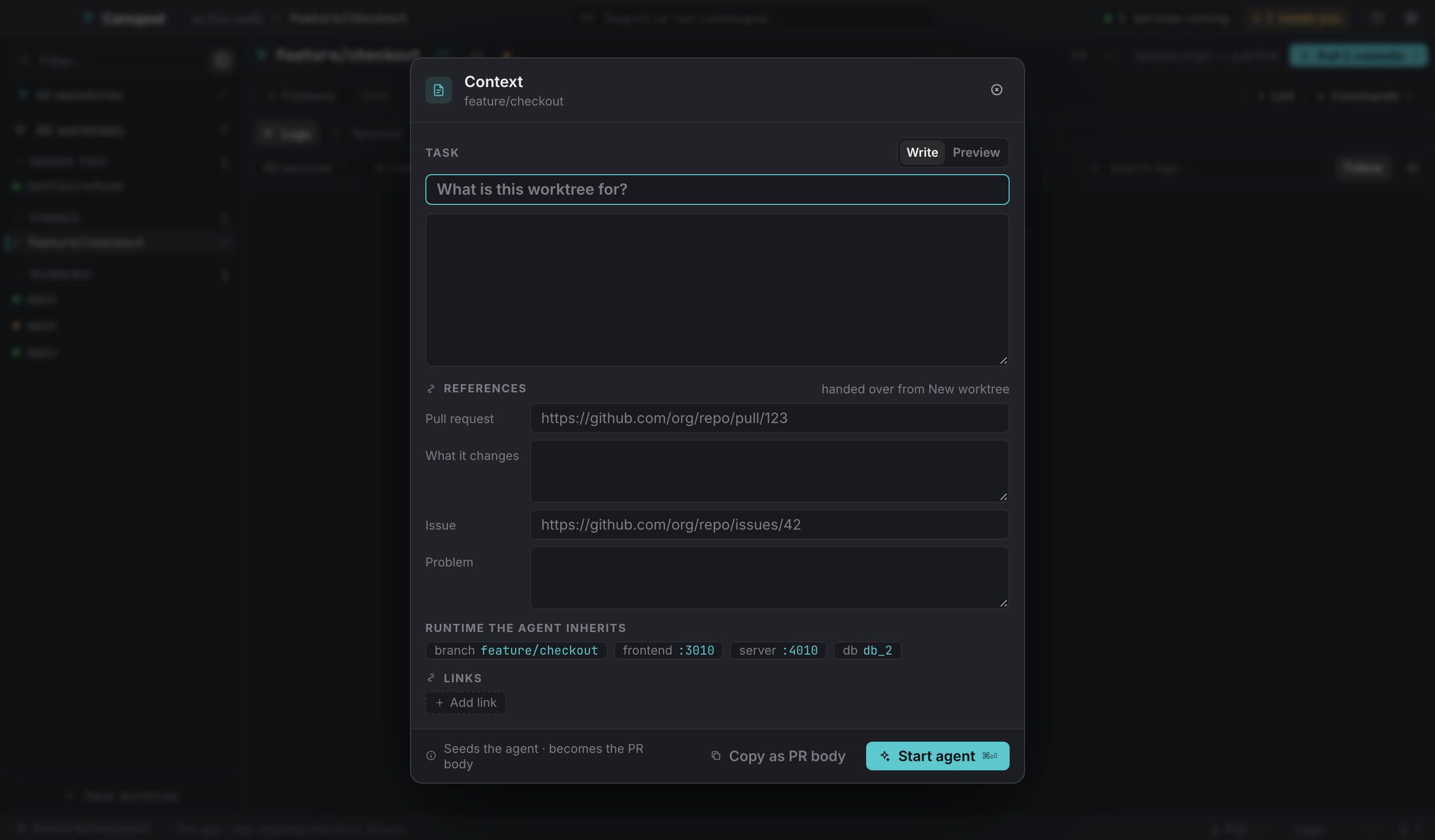Switch to the Write tab
Viewport: 1435px width, 840px height.
pos(922,153)
